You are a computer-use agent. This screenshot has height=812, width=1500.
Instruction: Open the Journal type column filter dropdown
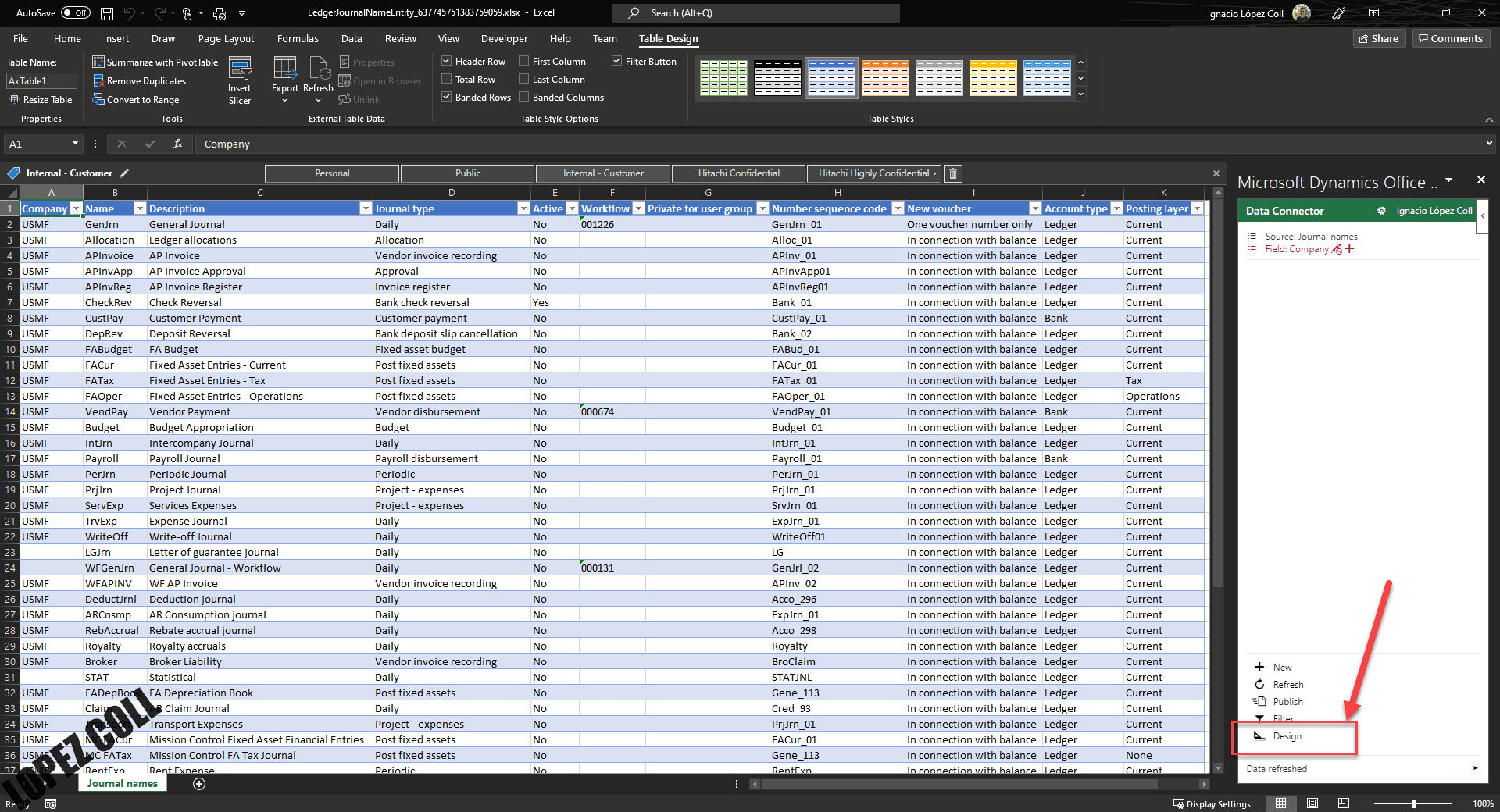523,209
